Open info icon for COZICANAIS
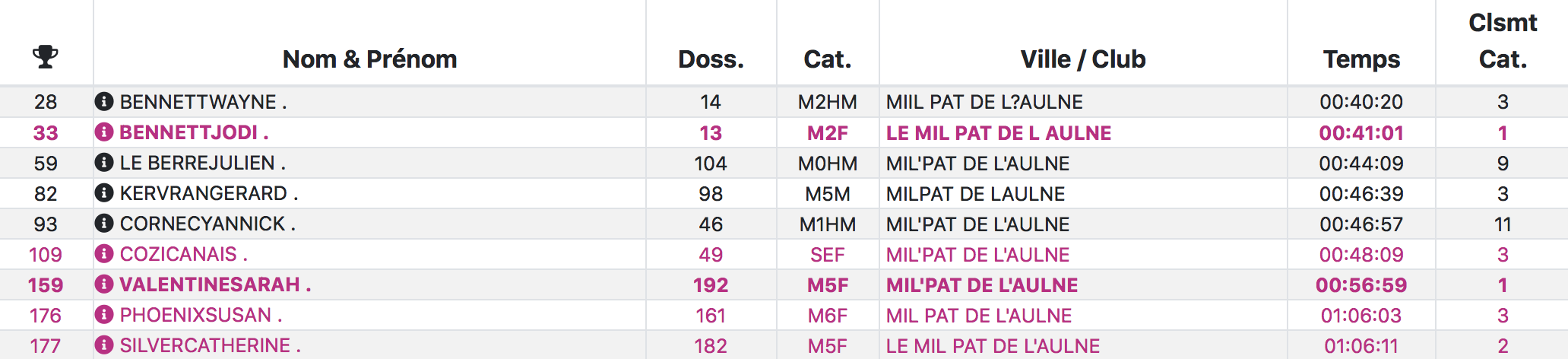The width and height of the screenshot is (1568, 359). click(x=104, y=254)
